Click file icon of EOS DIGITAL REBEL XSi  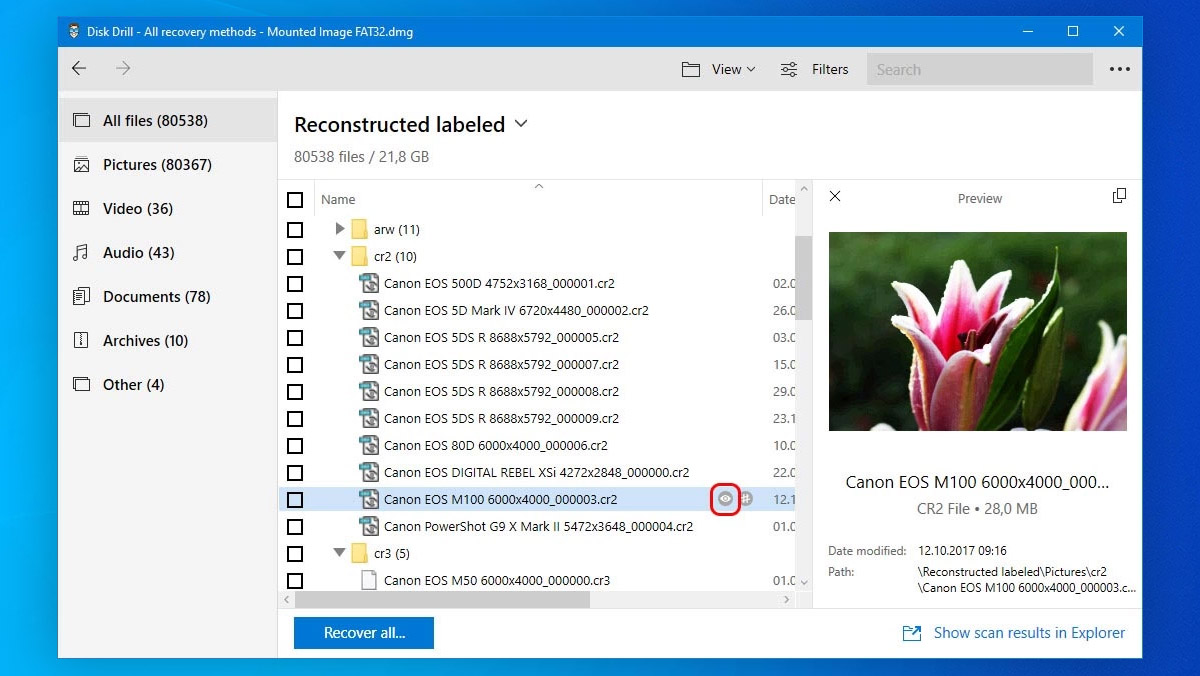(x=369, y=473)
